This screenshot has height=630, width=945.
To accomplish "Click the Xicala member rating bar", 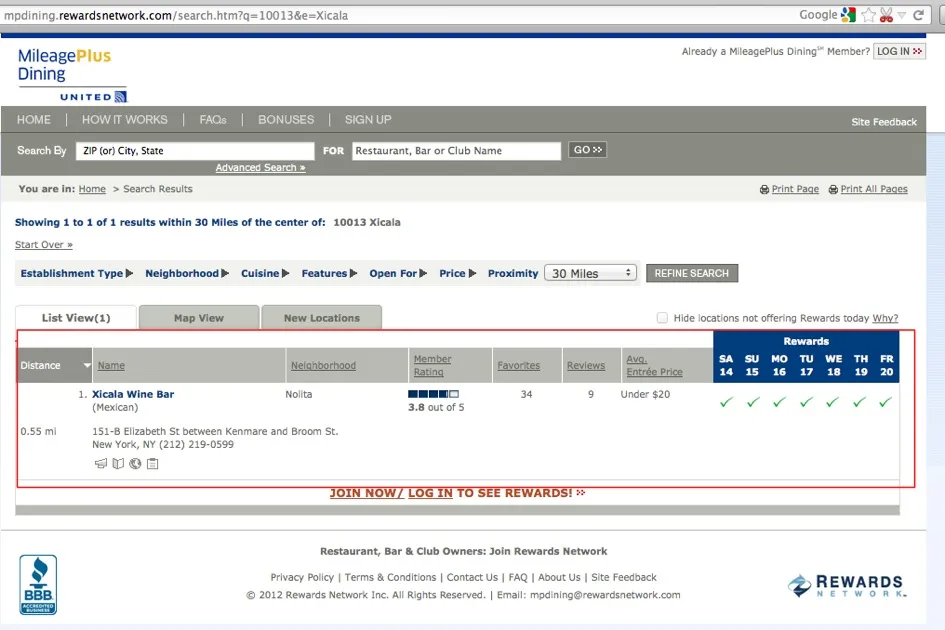I will coord(433,394).
